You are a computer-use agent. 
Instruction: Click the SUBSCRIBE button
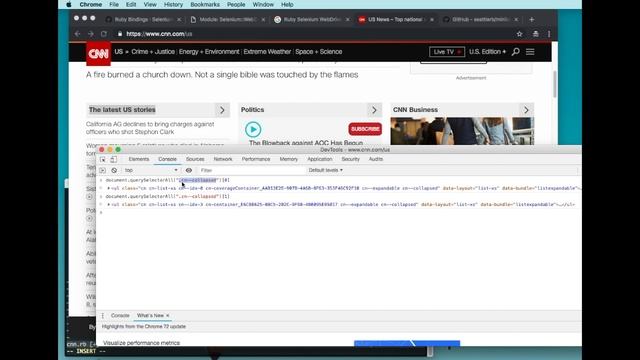[365, 129]
